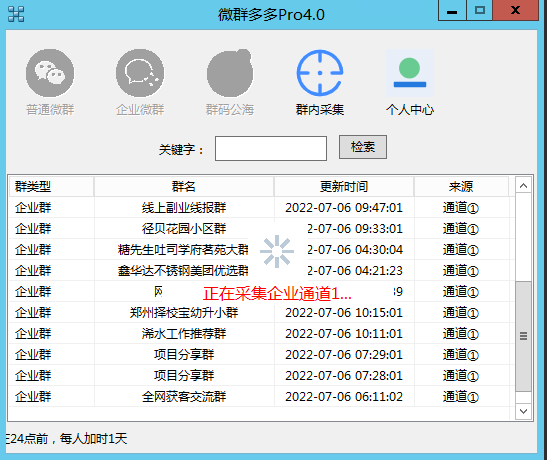
Task: Close the 微群多多Pro4.0 window
Action: [515, 10]
